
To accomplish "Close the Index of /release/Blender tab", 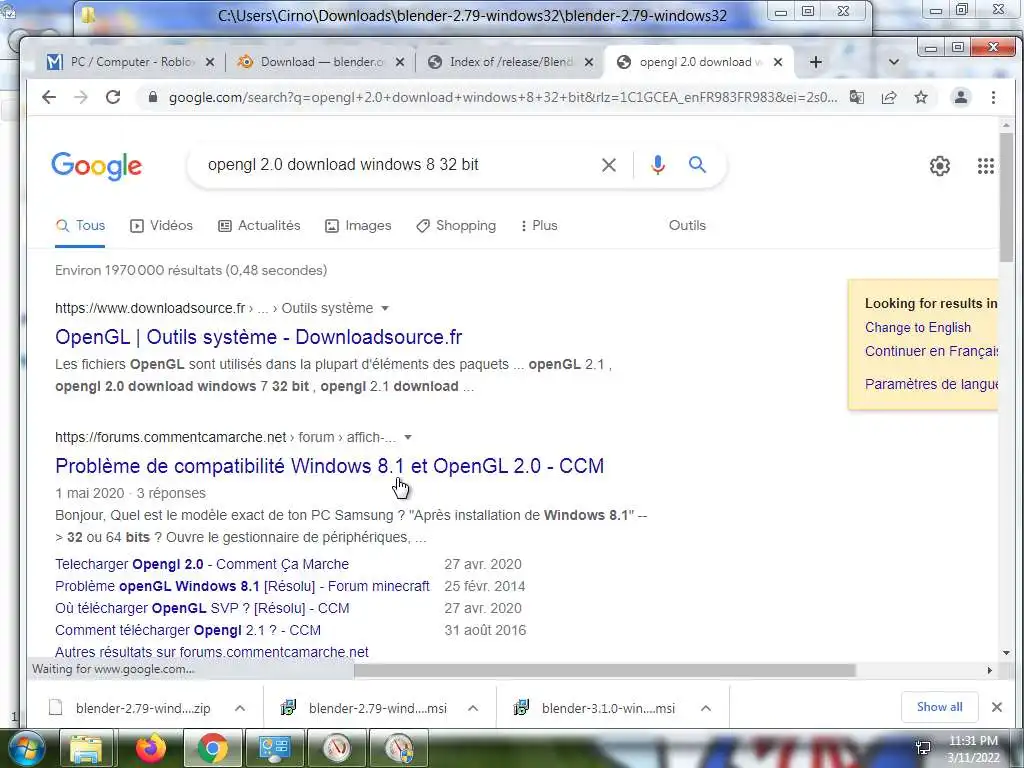I will pos(589,62).
